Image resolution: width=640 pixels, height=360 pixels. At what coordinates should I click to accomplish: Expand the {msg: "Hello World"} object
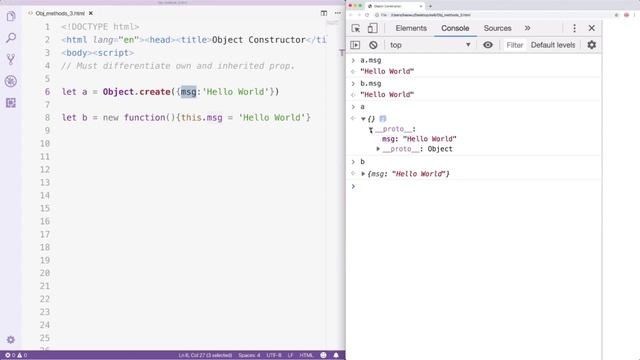click(363, 174)
